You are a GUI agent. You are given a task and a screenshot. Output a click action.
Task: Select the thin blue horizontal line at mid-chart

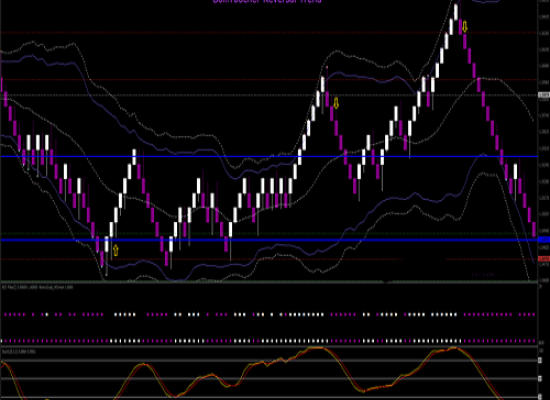(x=269, y=156)
